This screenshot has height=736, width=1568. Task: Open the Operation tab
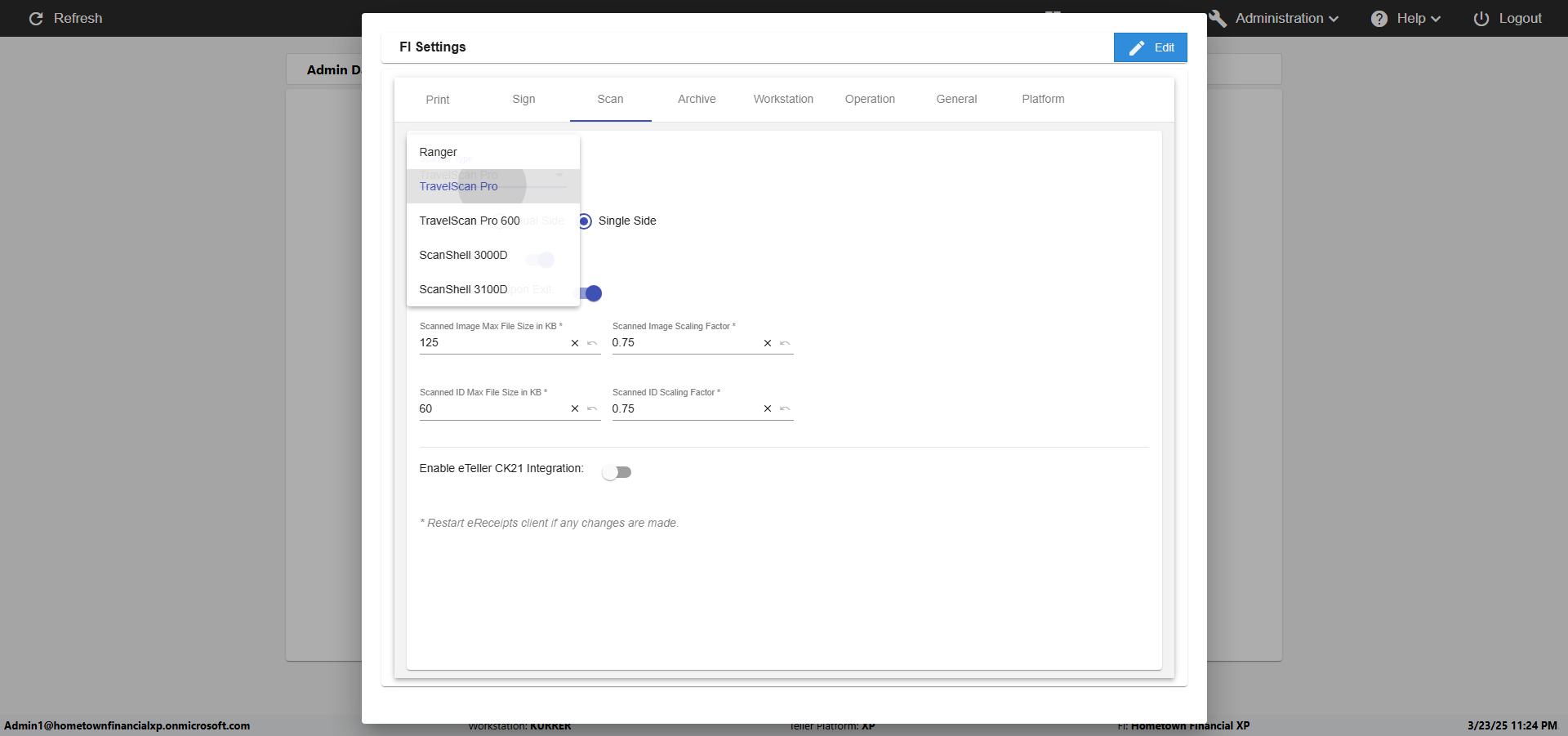tap(870, 100)
